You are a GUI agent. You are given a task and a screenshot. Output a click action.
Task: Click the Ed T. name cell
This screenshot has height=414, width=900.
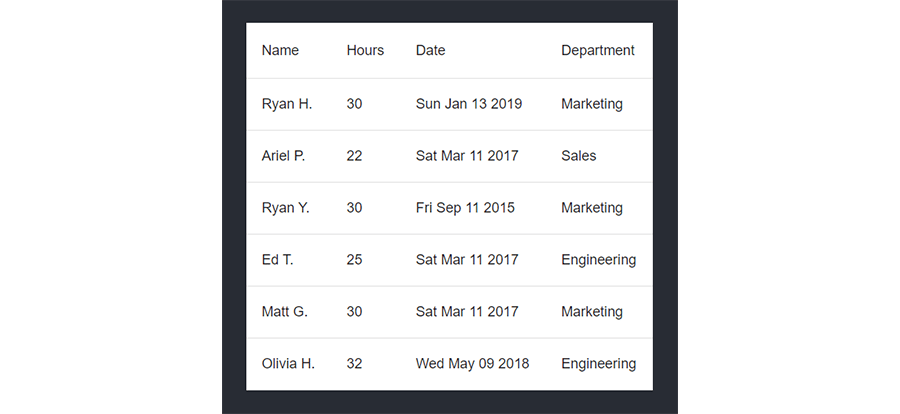(277, 260)
